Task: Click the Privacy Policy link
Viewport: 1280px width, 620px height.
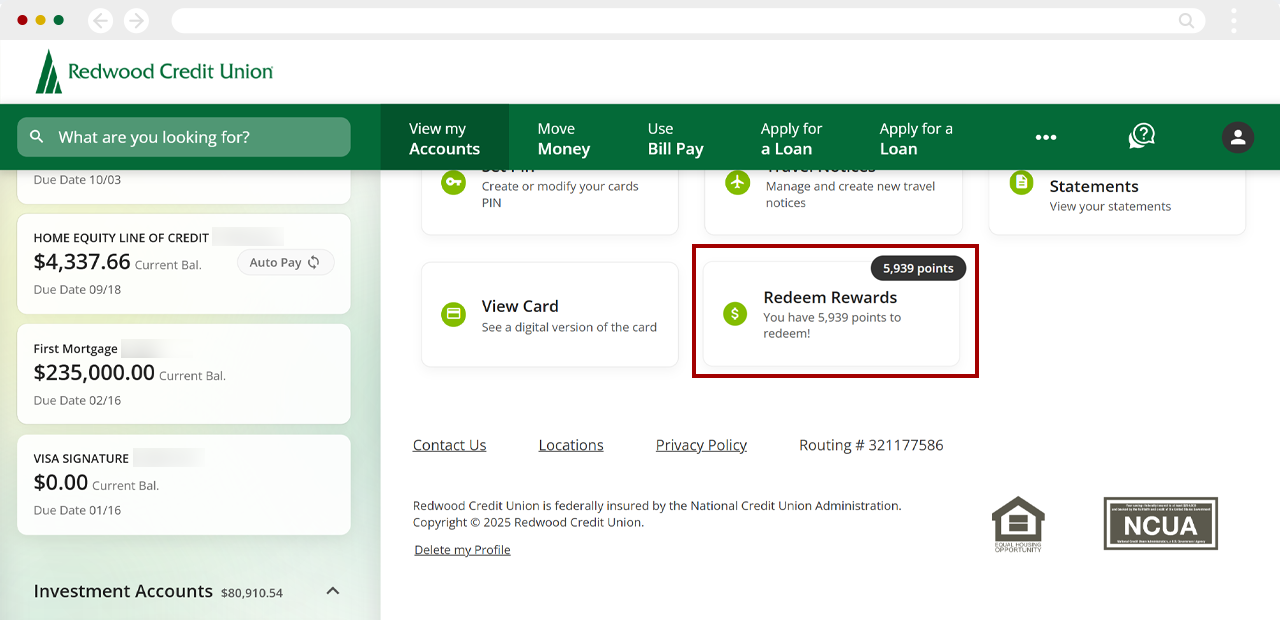Action: pyautogui.click(x=701, y=445)
